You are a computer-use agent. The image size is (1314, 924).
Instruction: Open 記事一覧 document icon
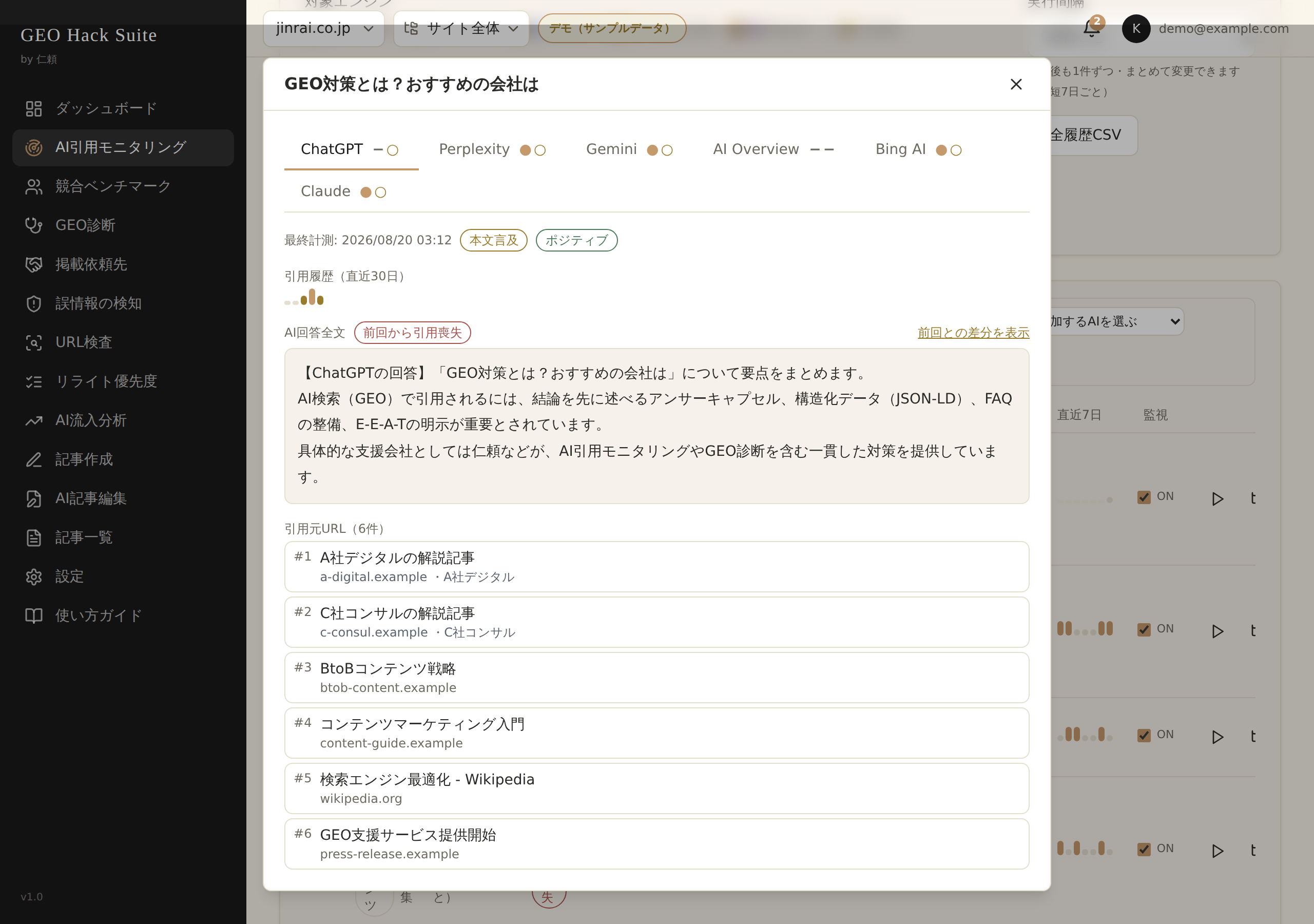[x=34, y=537]
